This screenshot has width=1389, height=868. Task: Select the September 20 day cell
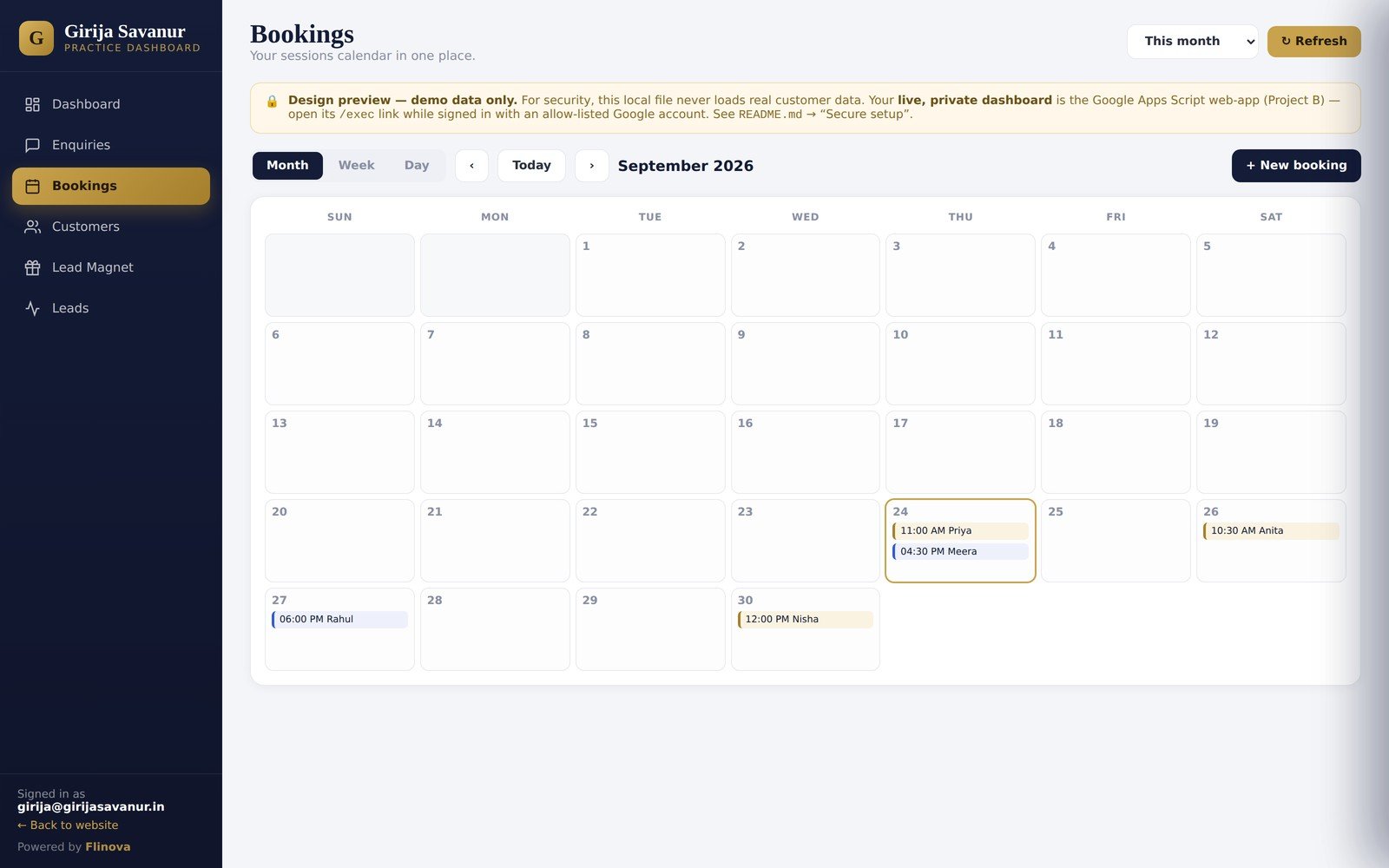[x=339, y=541]
